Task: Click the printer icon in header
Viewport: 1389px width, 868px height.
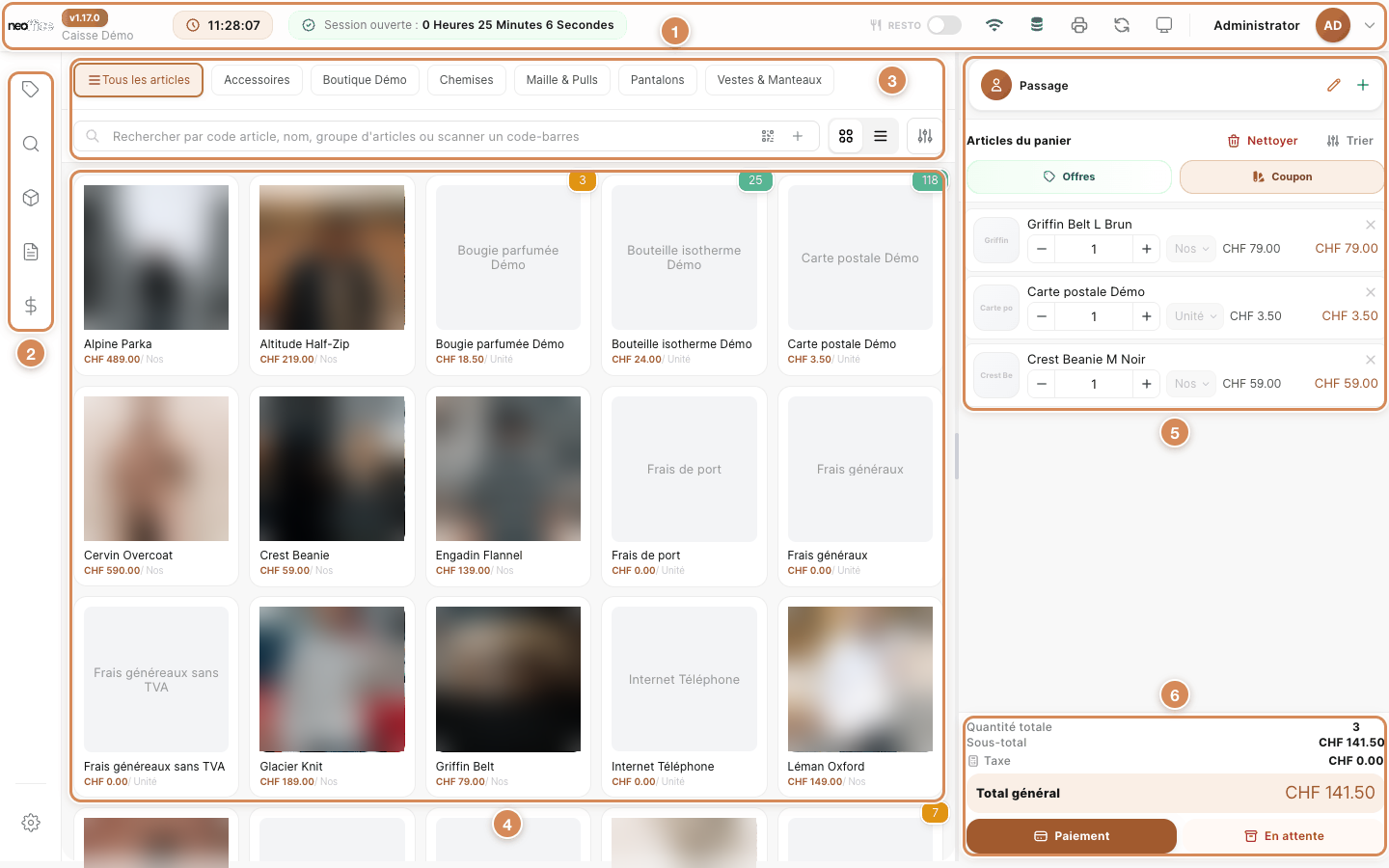Action: tap(1079, 25)
